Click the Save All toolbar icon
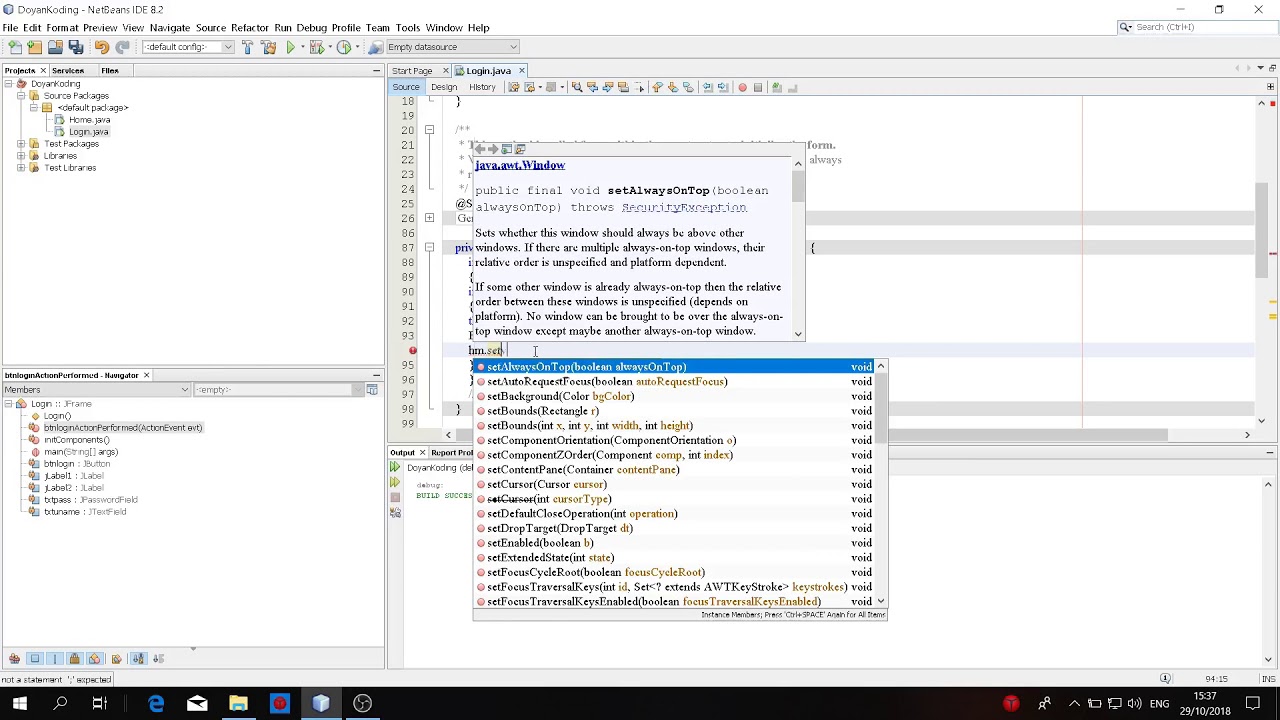Image resolution: width=1280 pixels, height=720 pixels. coord(76,47)
